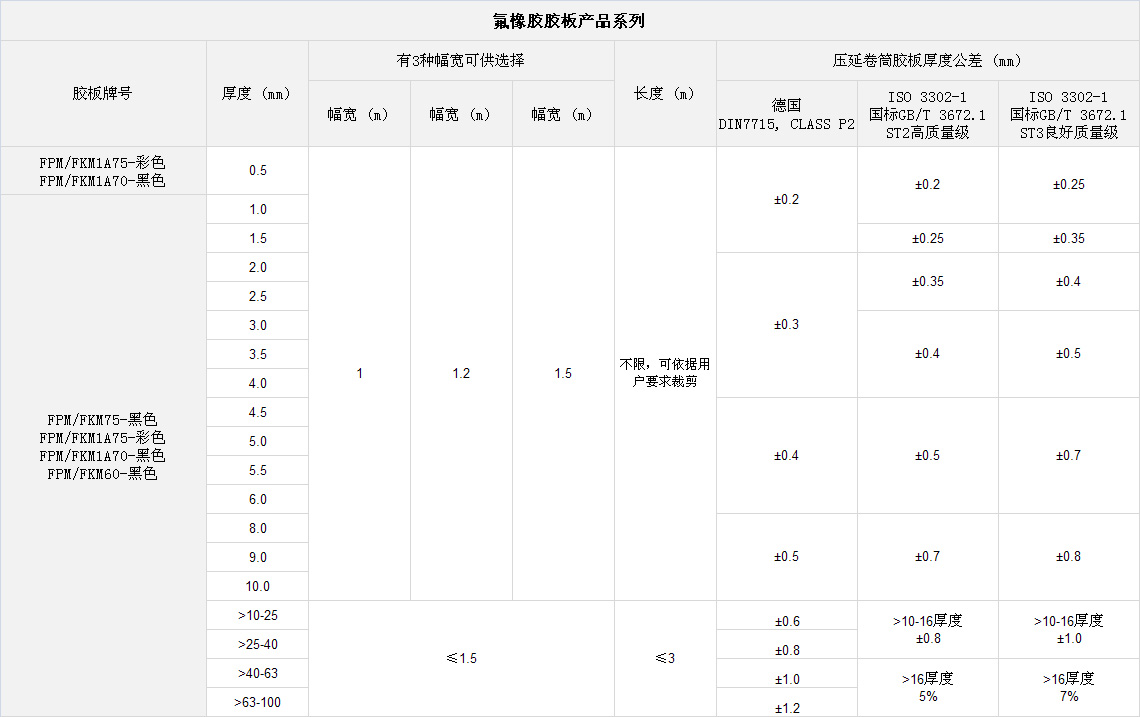
Task: Select the ±1.2 tolerance cell
Action: (786, 708)
